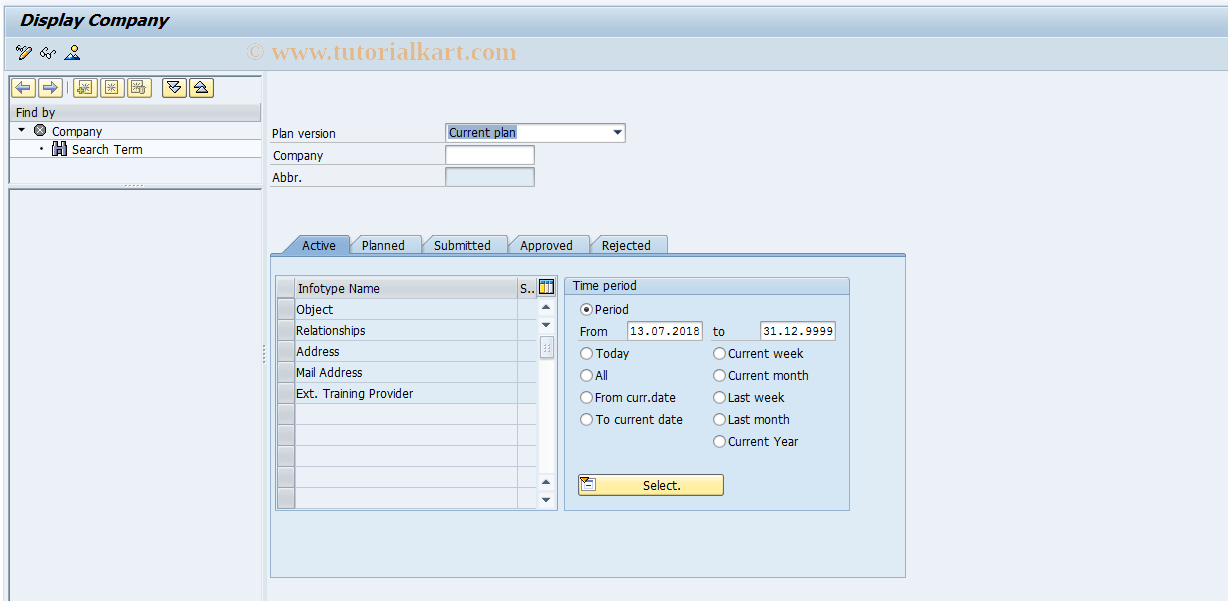Click the create search variant icon

coord(84,88)
